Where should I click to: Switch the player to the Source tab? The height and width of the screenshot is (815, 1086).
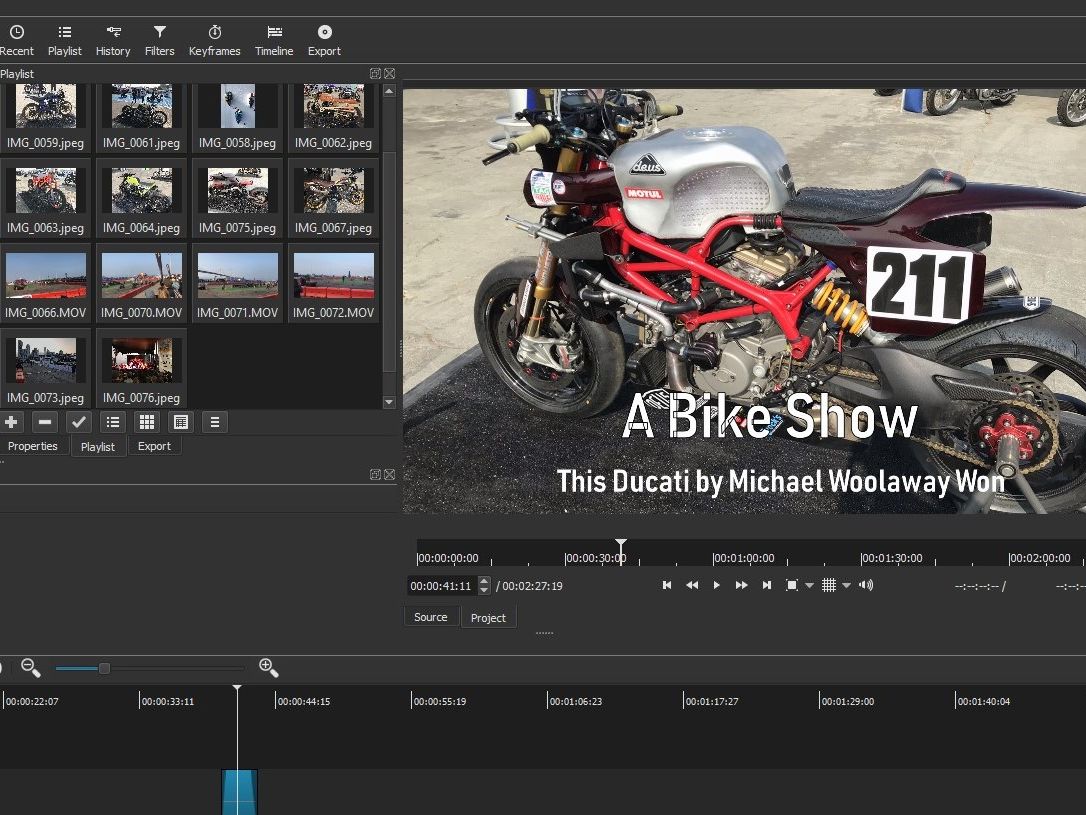430,617
